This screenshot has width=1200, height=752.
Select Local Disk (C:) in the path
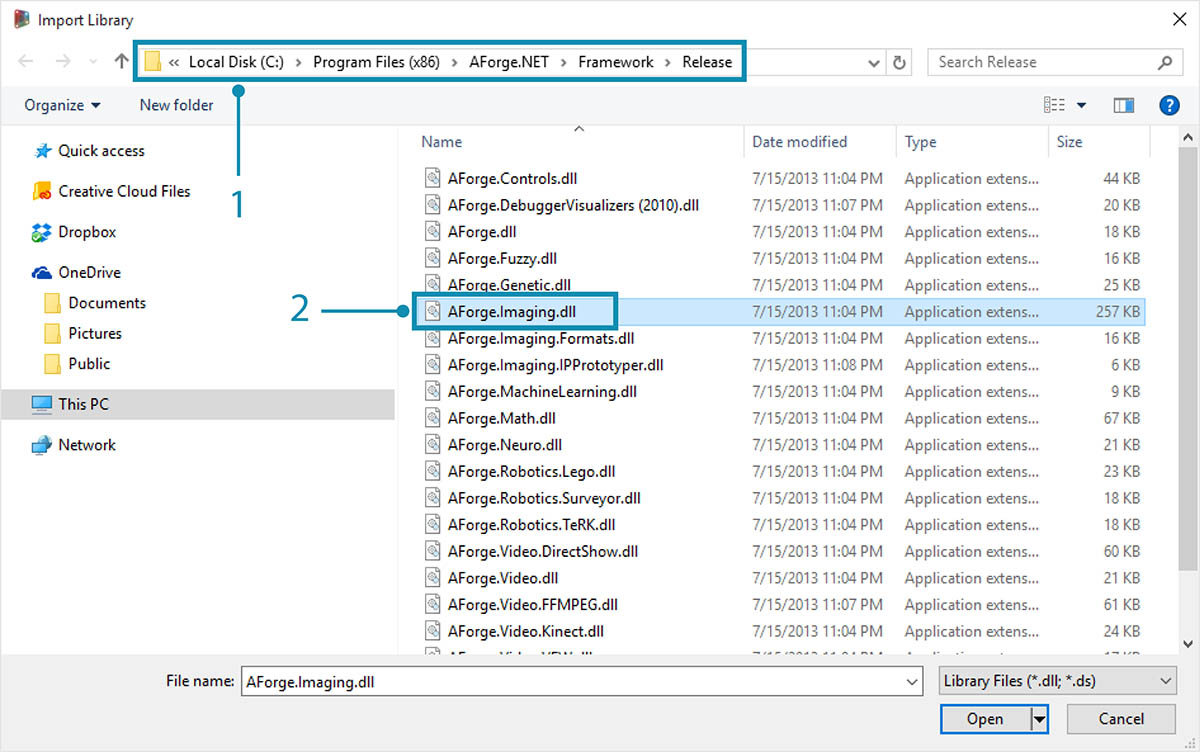(x=236, y=62)
